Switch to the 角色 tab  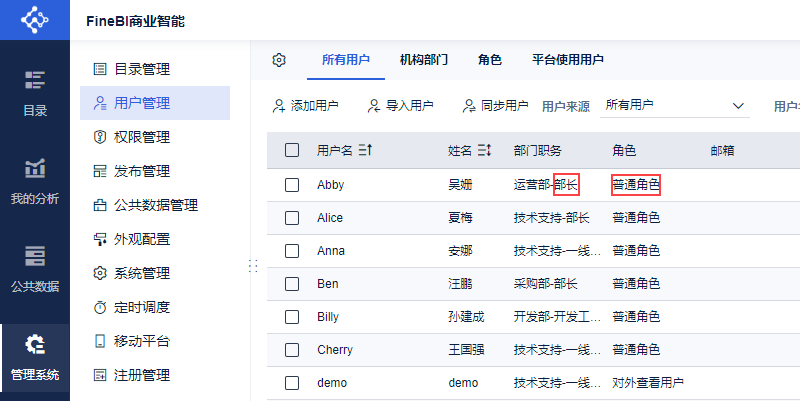tap(489, 60)
